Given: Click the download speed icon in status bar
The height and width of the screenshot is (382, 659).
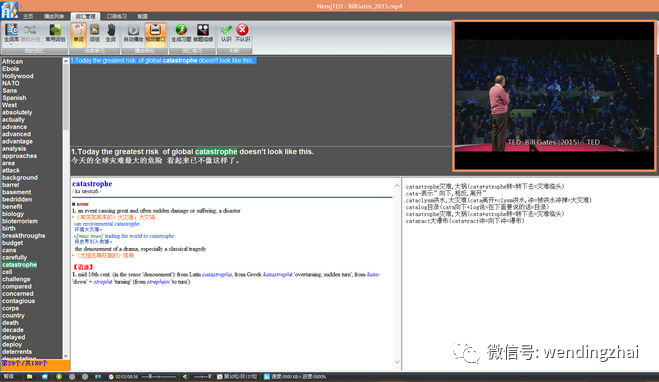Looking at the screenshot, I should pyautogui.click(x=267, y=377).
